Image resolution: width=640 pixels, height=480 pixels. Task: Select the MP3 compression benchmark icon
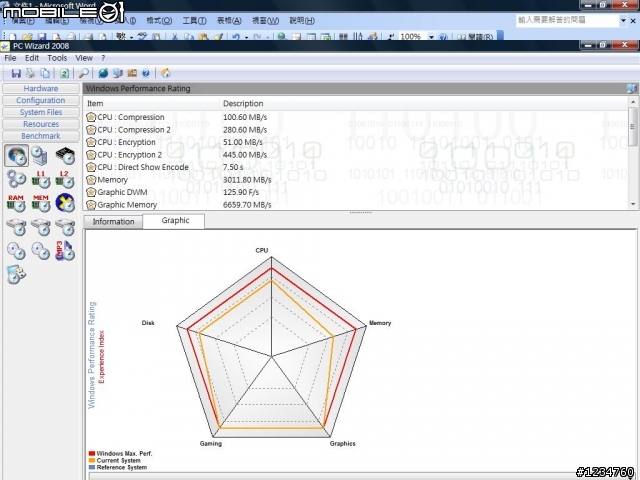pos(65,251)
